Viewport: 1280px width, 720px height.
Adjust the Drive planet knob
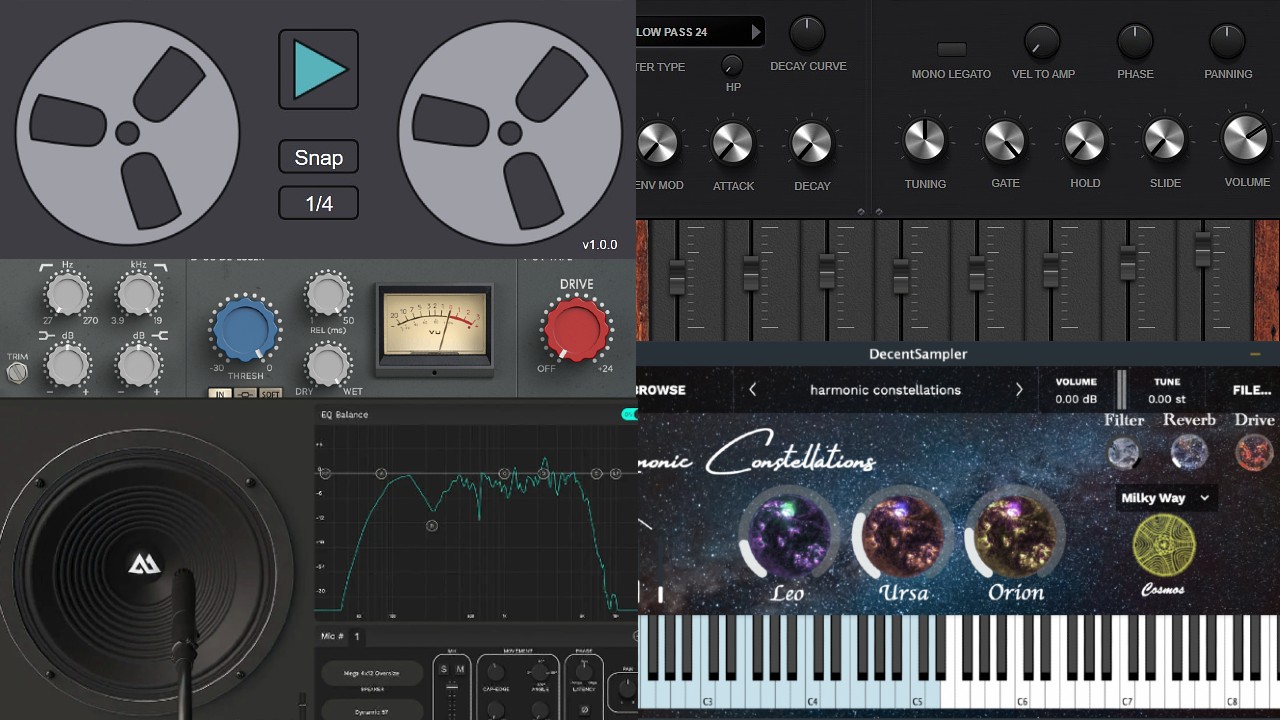(1254, 453)
